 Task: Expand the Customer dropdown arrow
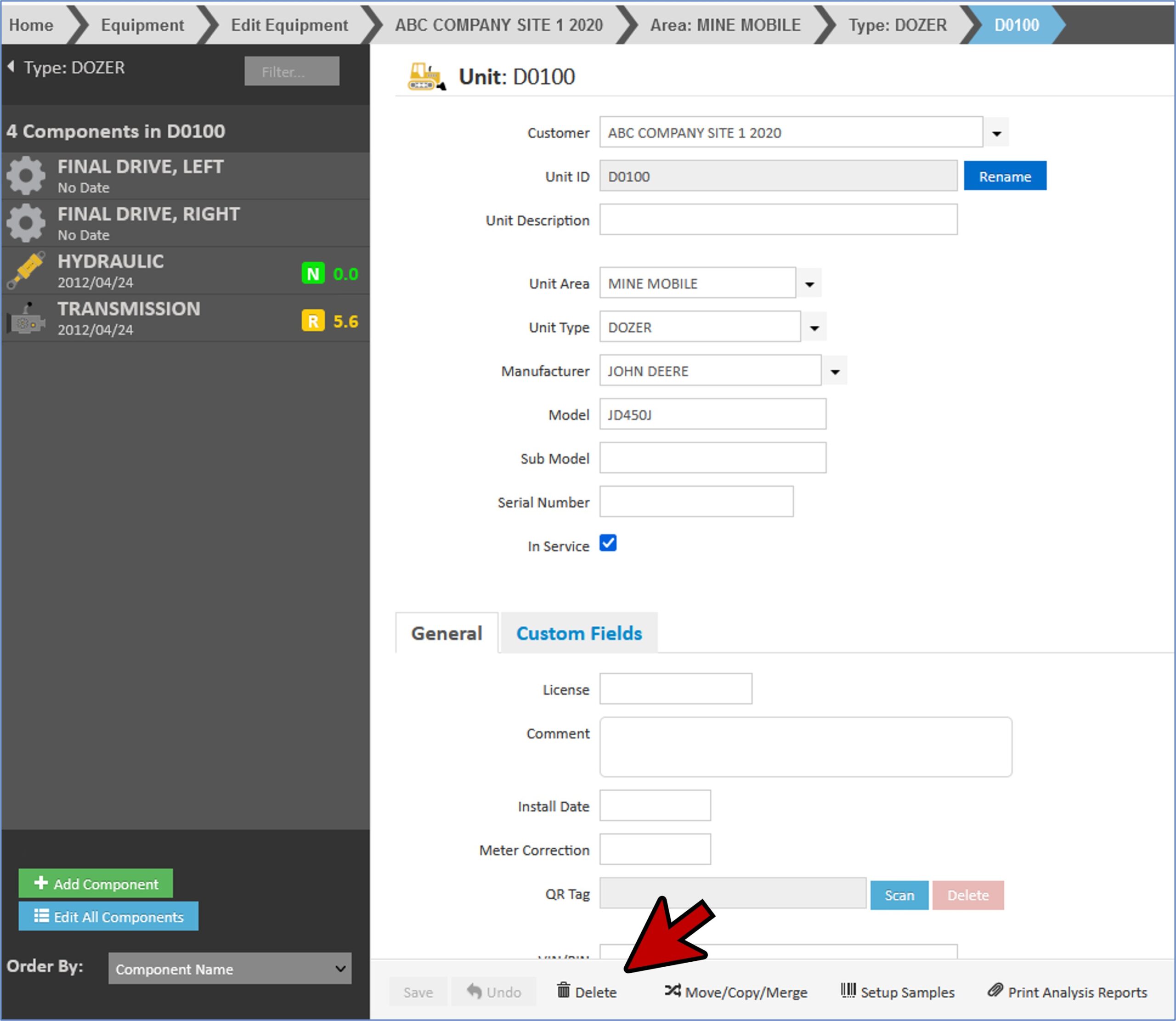996,133
